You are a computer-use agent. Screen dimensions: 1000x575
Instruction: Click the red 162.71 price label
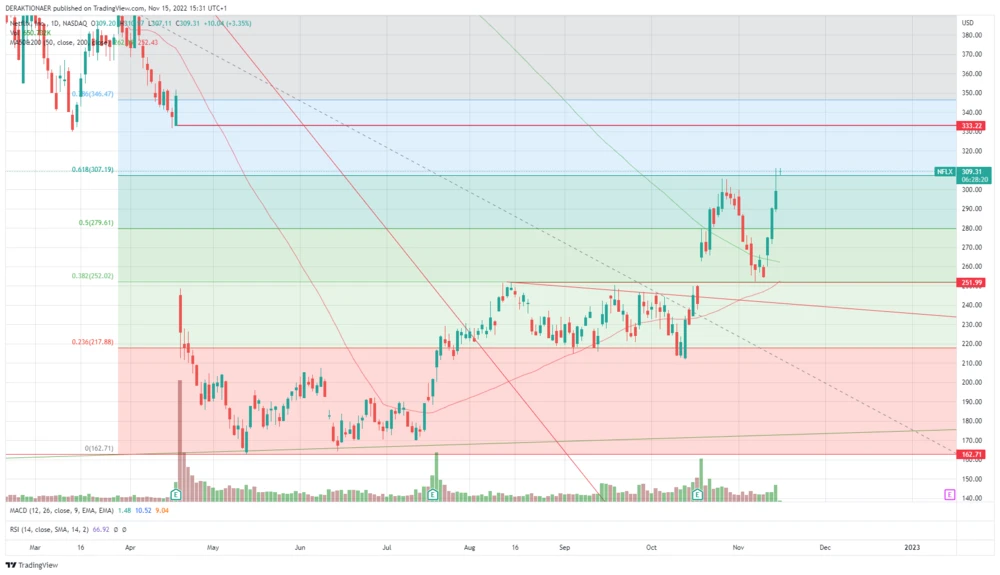click(x=969, y=455)
